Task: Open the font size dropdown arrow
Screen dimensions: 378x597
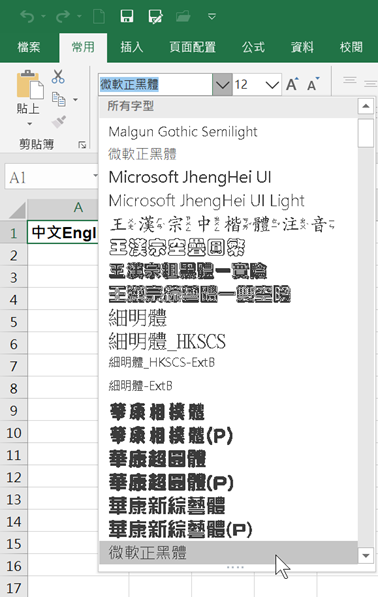Action: 272,85
